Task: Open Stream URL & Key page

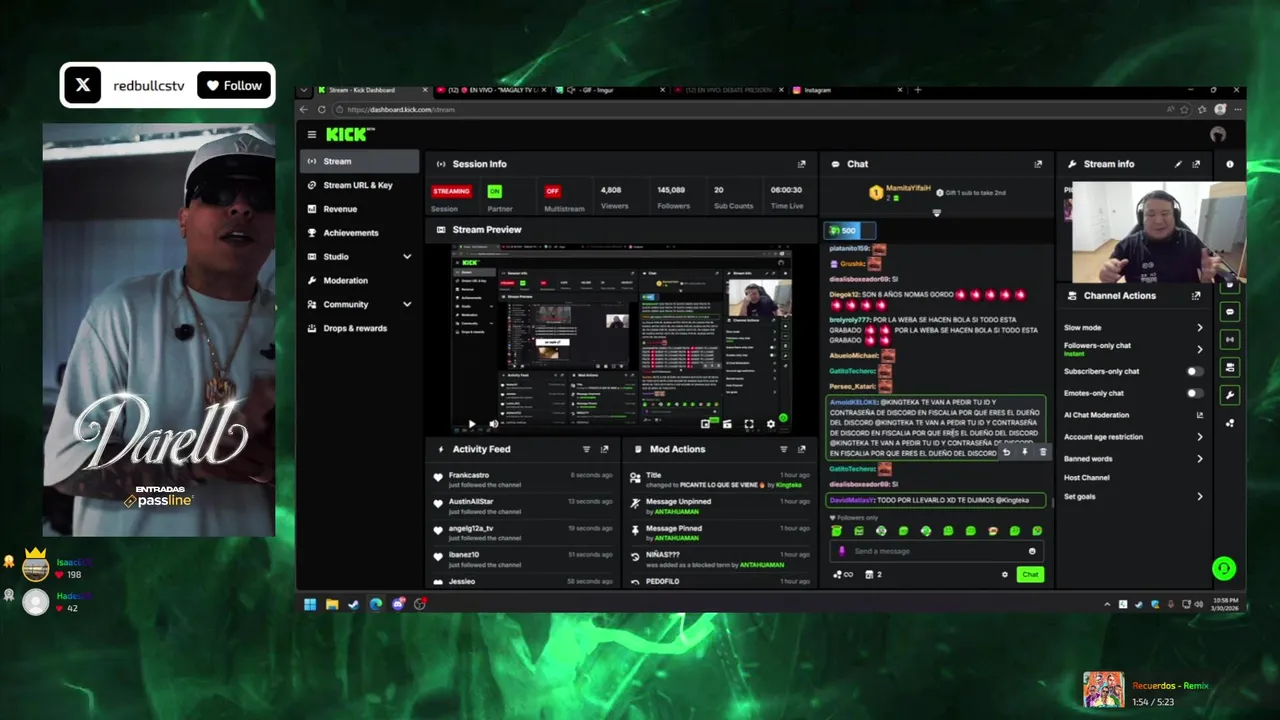Action: (361, 185)
